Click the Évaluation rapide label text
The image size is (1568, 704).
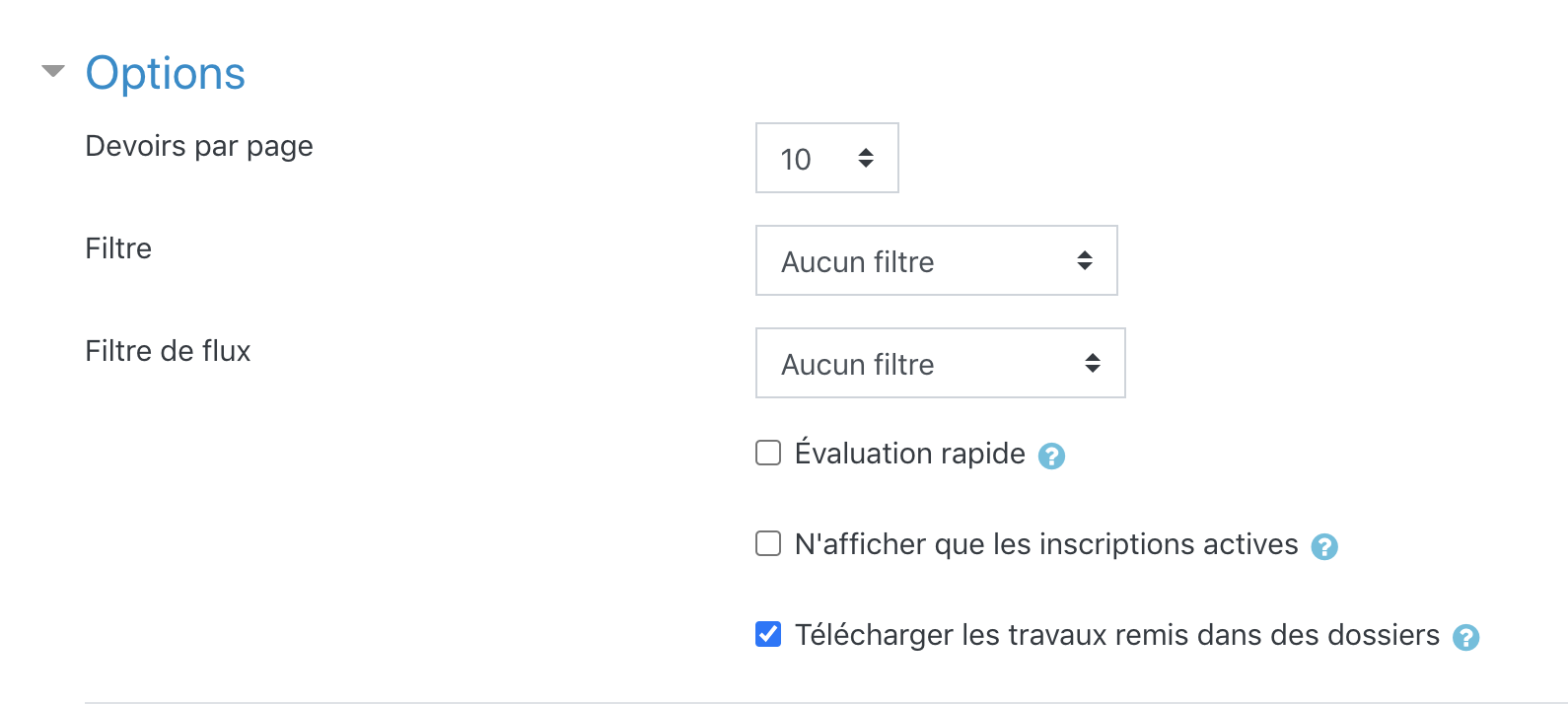click(909, 454)
